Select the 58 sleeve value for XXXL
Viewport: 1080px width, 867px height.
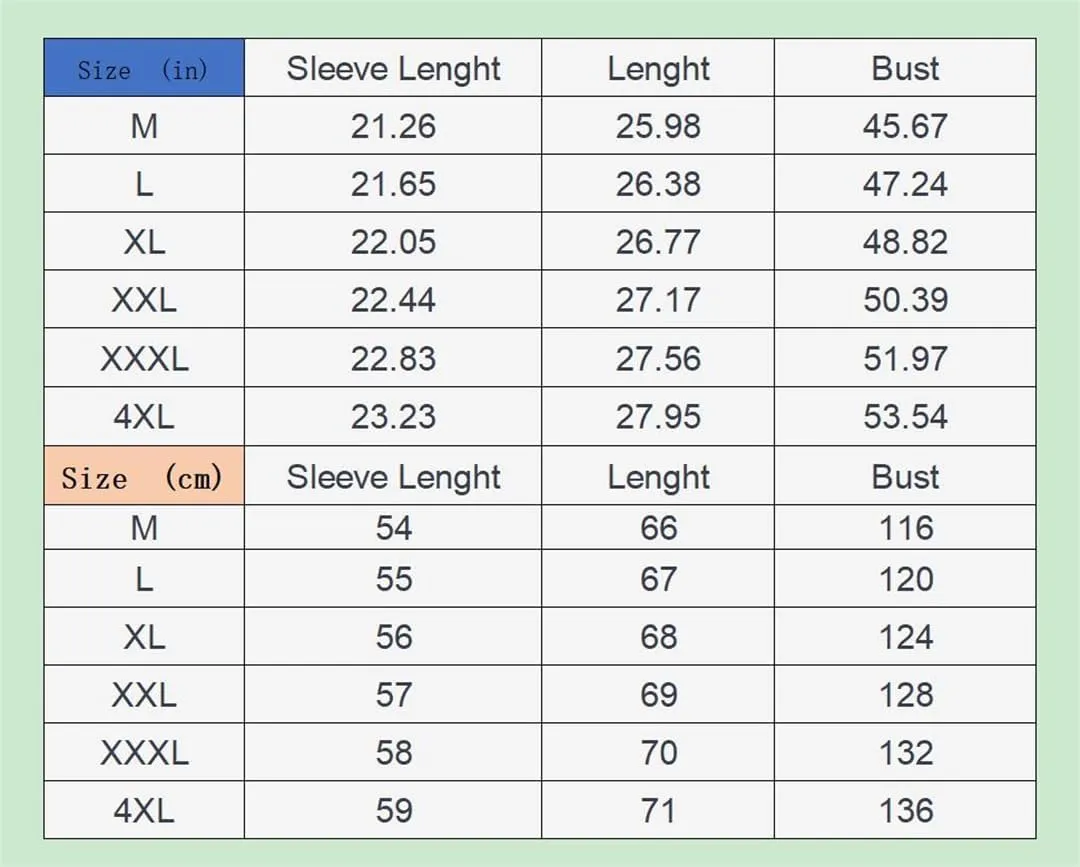tap(393, 751)
